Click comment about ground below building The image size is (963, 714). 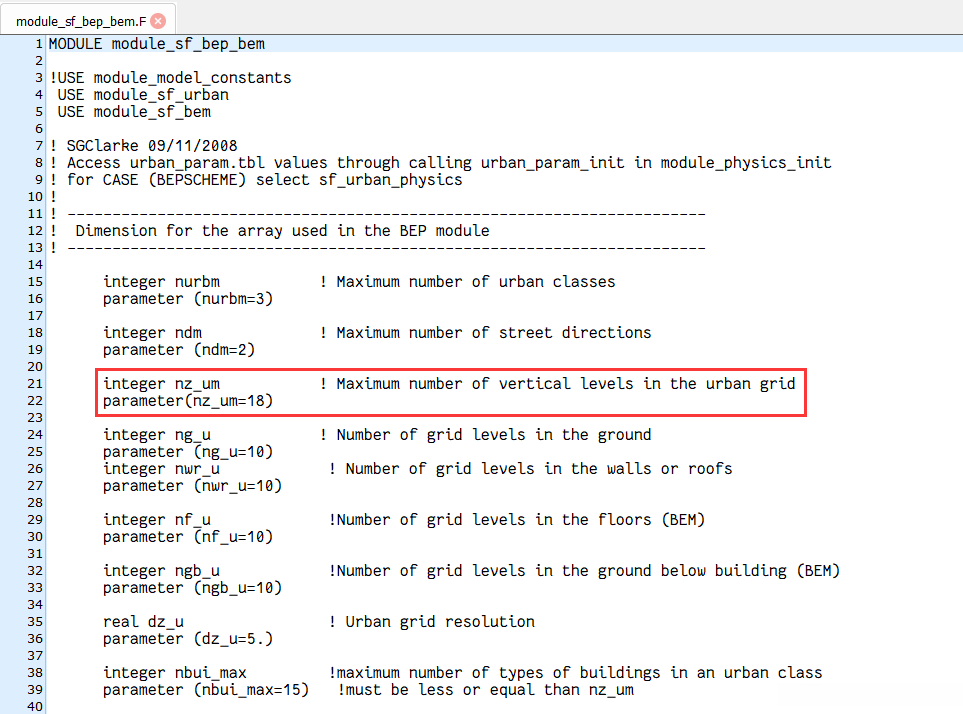tap(584, 571)
